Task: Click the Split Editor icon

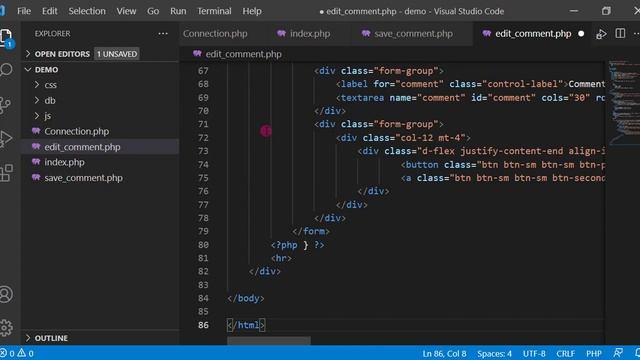Action: point(620,33)
